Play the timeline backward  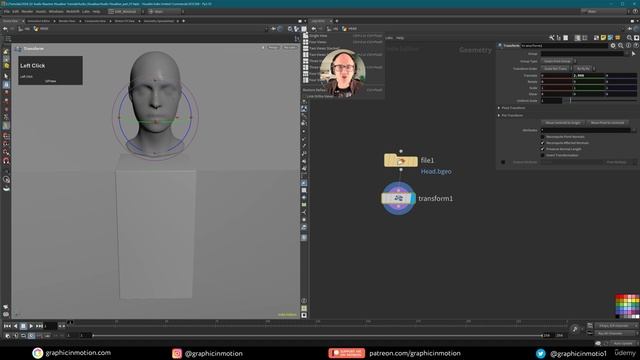(x=16, y=326)
